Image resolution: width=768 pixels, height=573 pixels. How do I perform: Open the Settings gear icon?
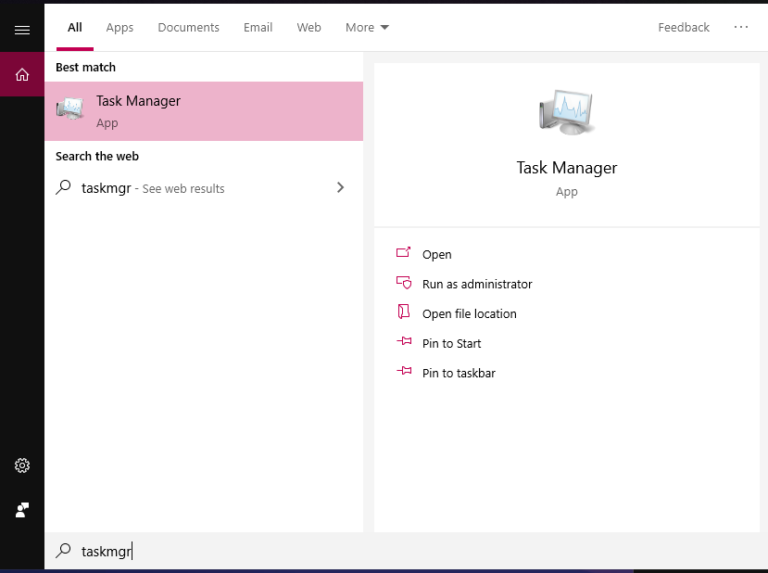tap(22, 465)
